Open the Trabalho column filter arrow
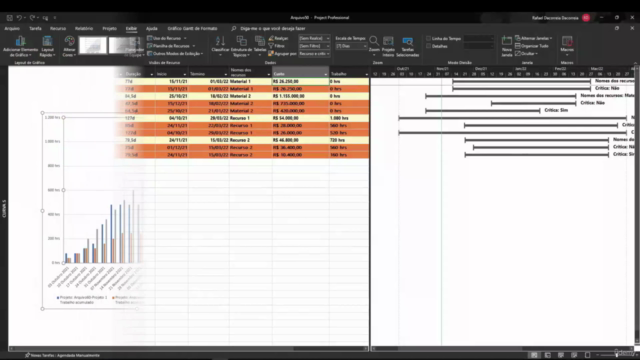Image resolution: width=640 pixels, height=360 pixels. point(366,74)
